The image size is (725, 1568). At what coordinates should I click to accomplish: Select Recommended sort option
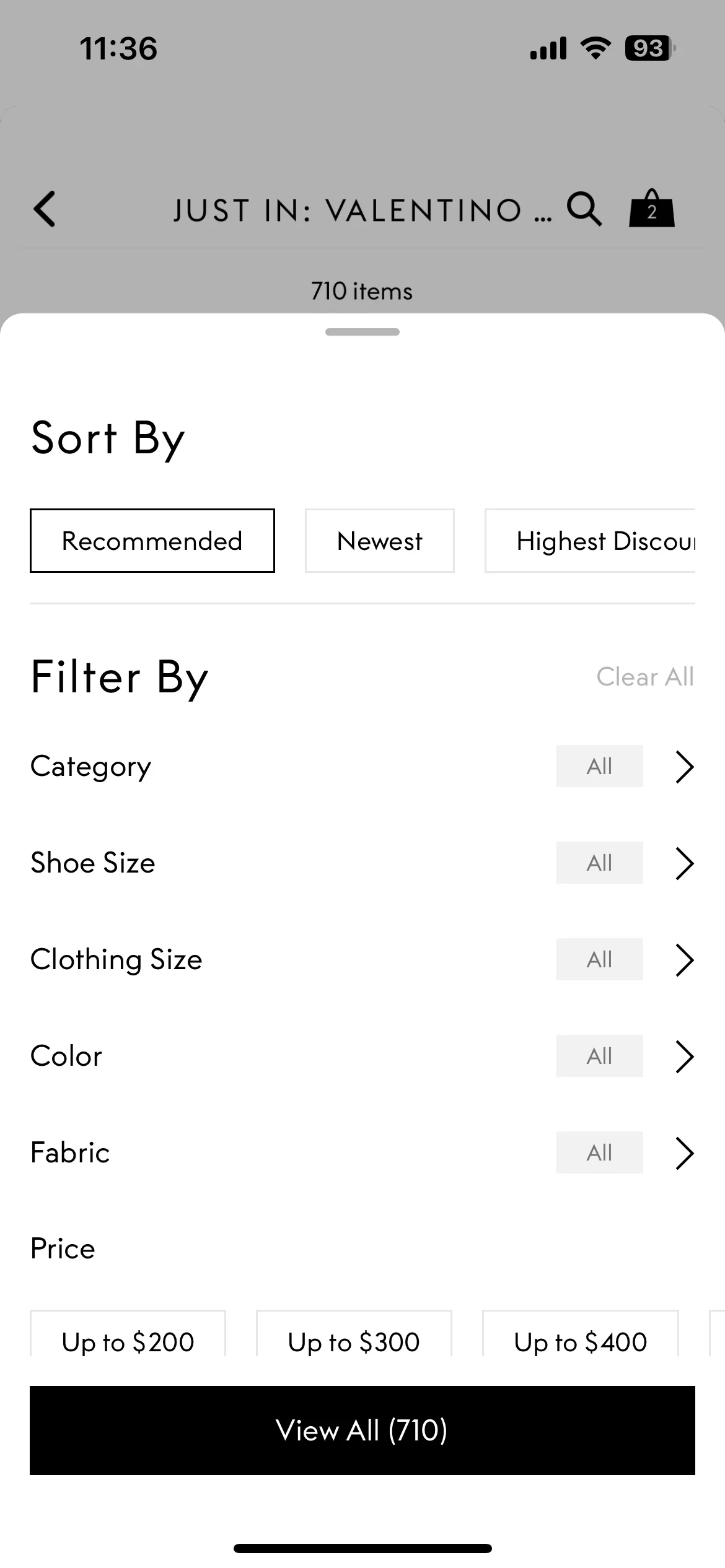(152, 541)
